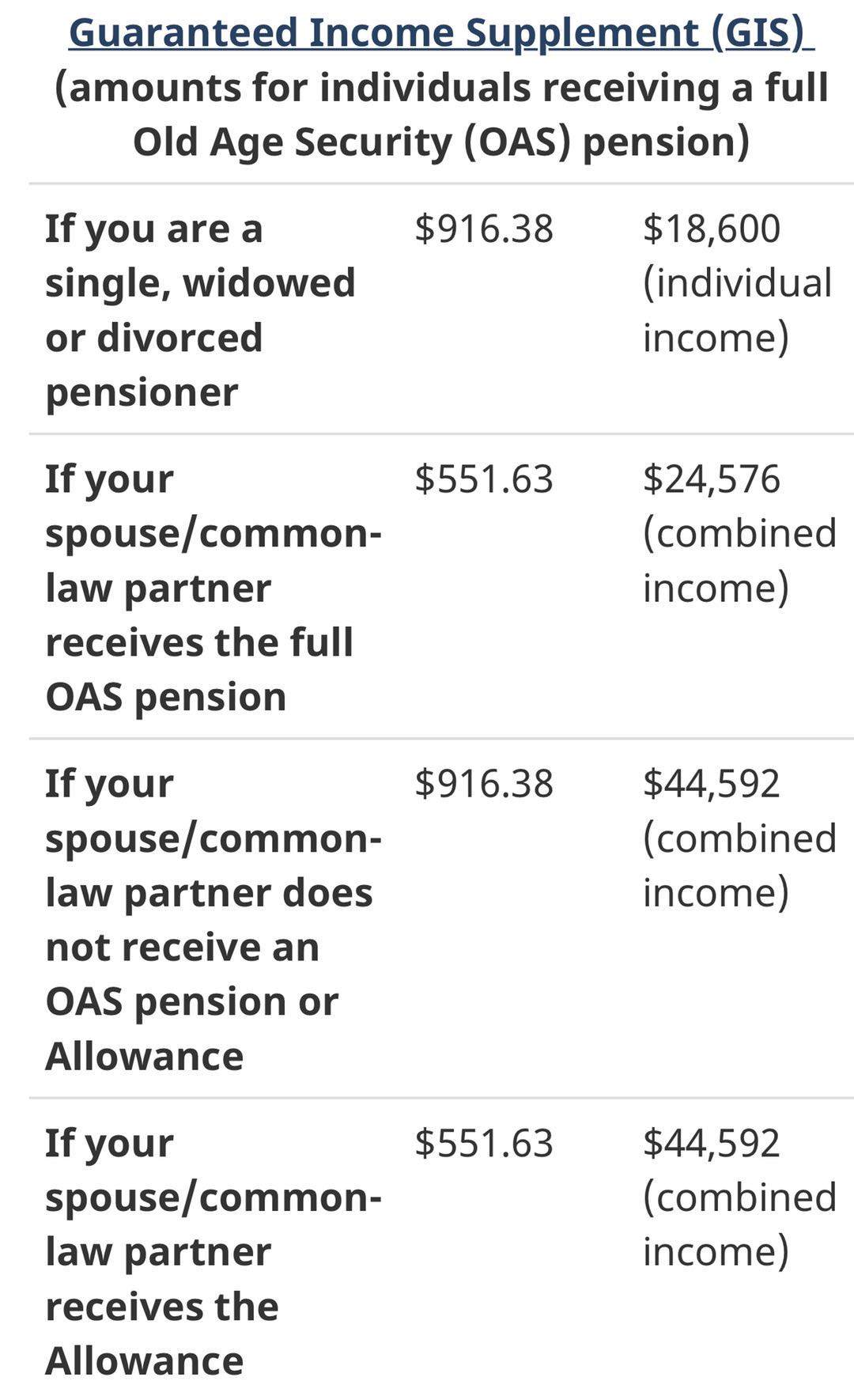Viewport: 854px width, 1400px height.
Task: Select the "receives the full OAS pension" row label
Action: 199,642
